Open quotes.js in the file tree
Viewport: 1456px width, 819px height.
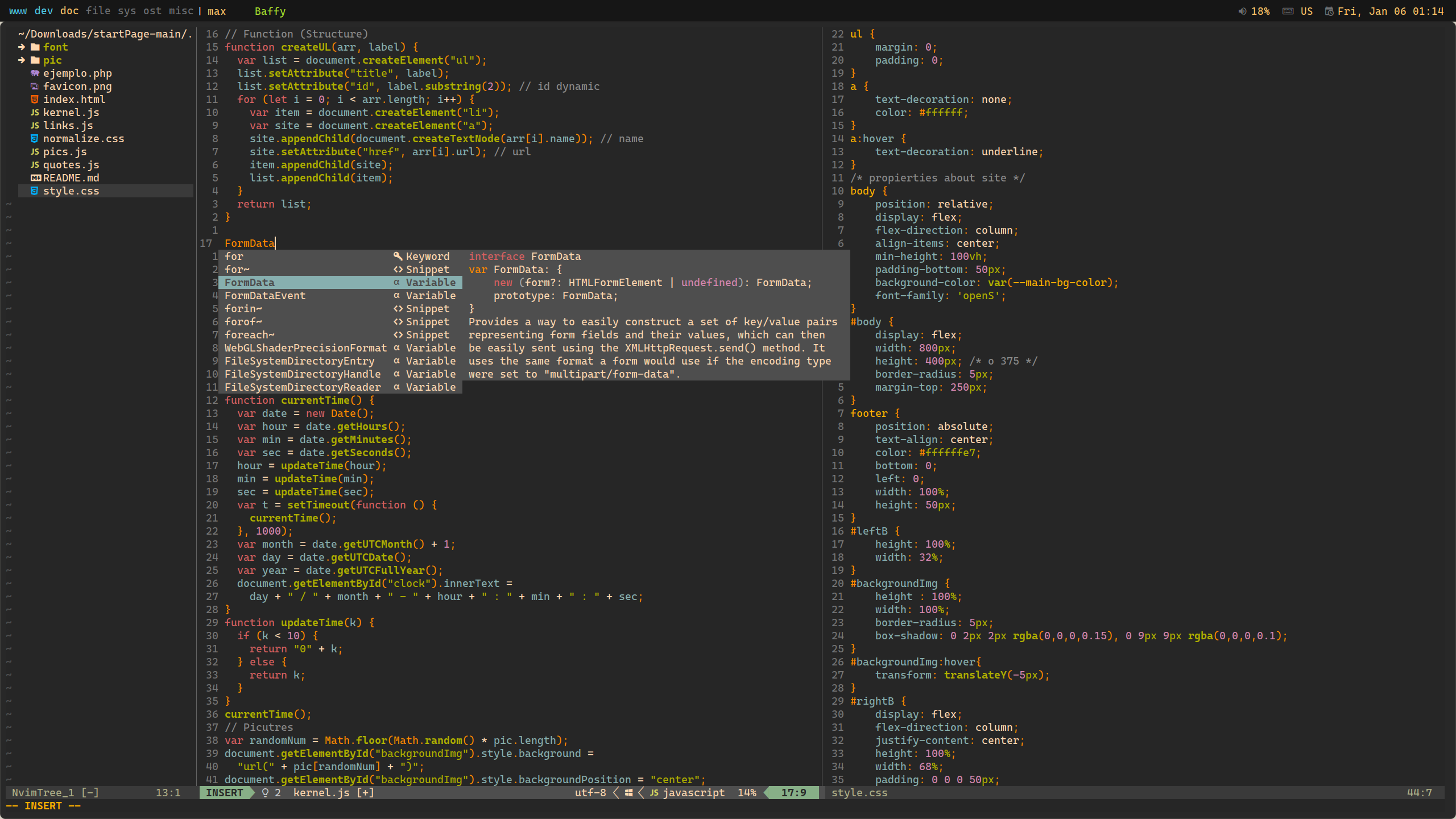pos(71,165)
